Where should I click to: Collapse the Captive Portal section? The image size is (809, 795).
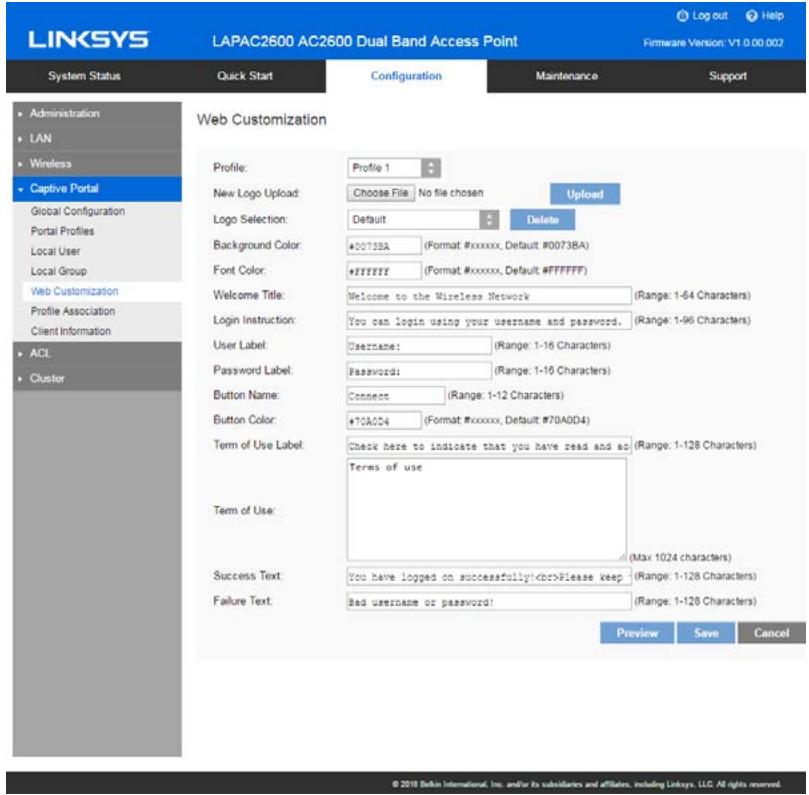97,189
